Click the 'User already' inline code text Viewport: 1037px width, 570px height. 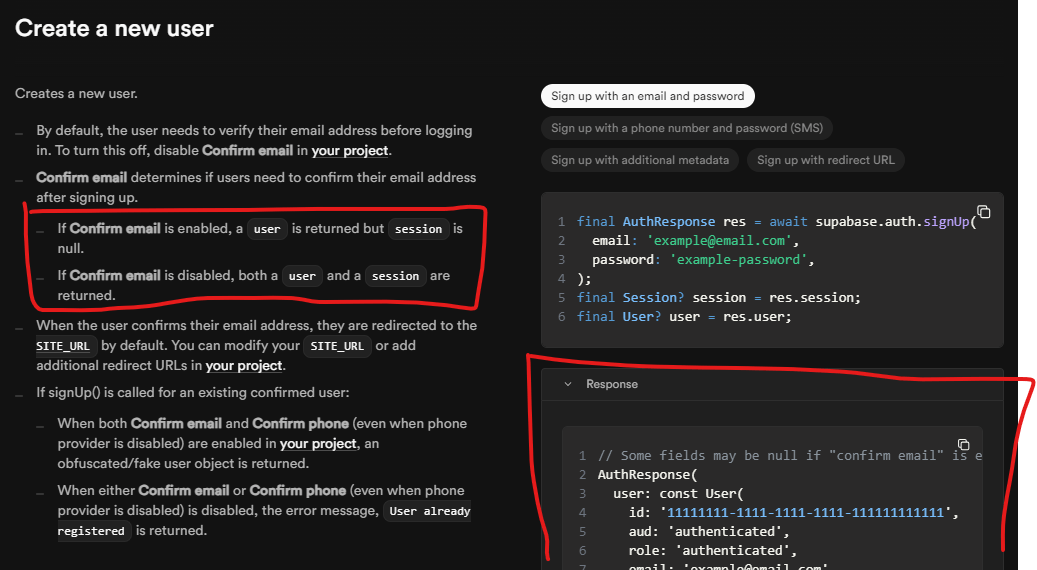point(429,511)
